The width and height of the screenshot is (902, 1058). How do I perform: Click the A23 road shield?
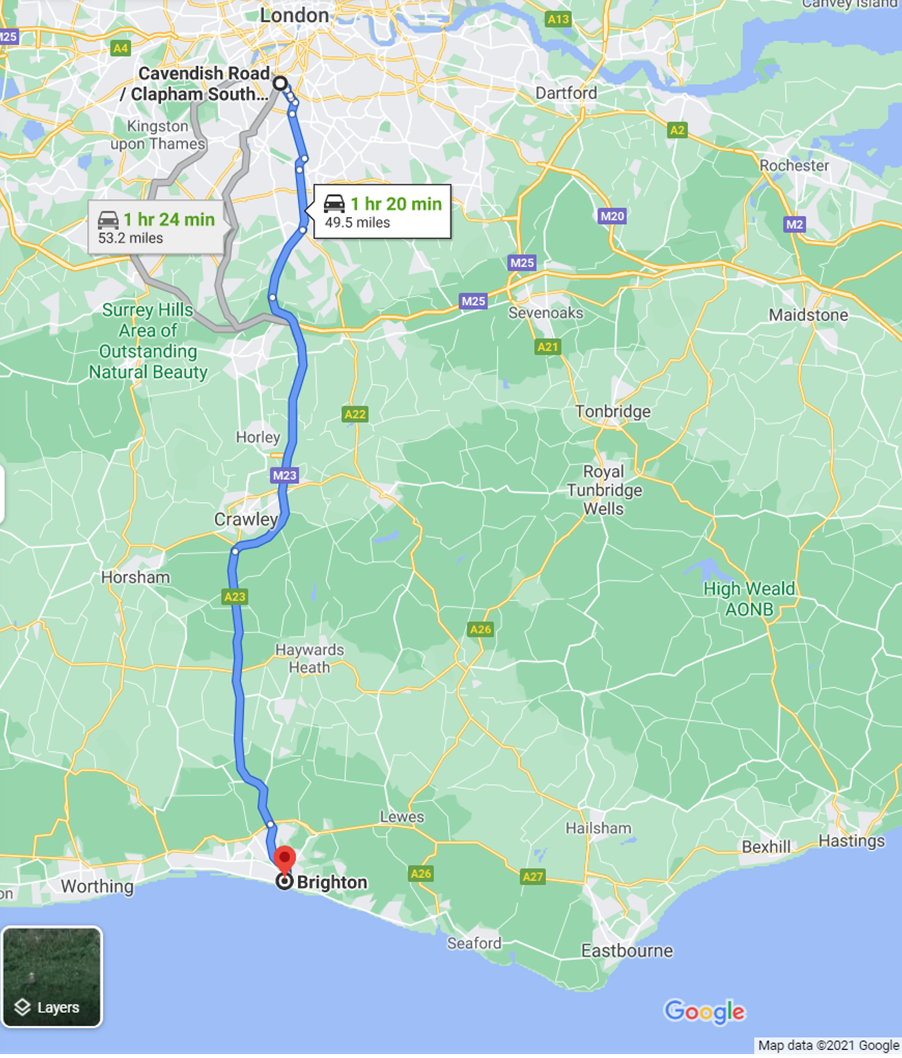click(235, 596)
